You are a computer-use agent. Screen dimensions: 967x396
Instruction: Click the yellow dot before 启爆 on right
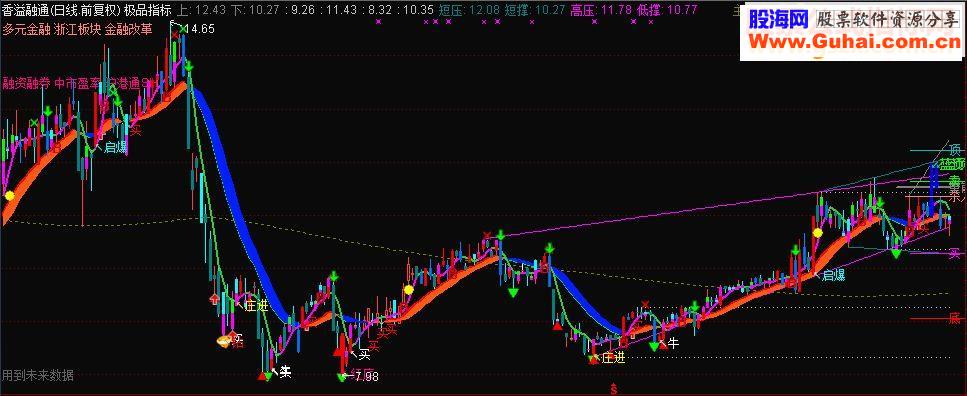818,233
